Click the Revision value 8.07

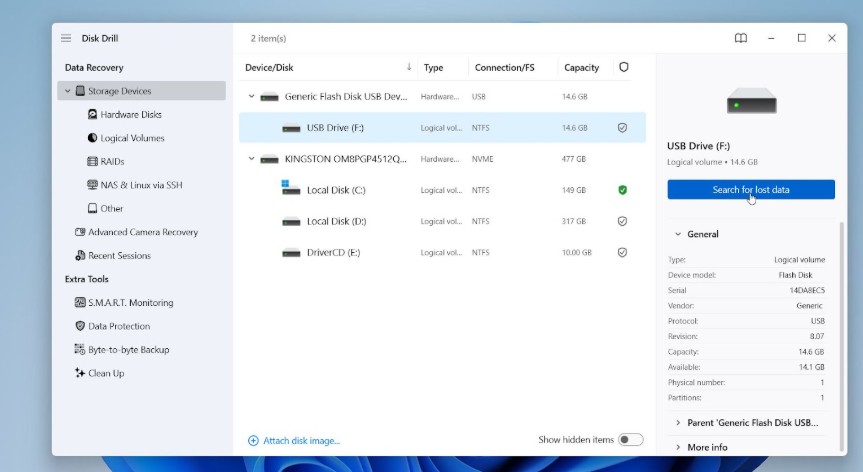point(817,336)
